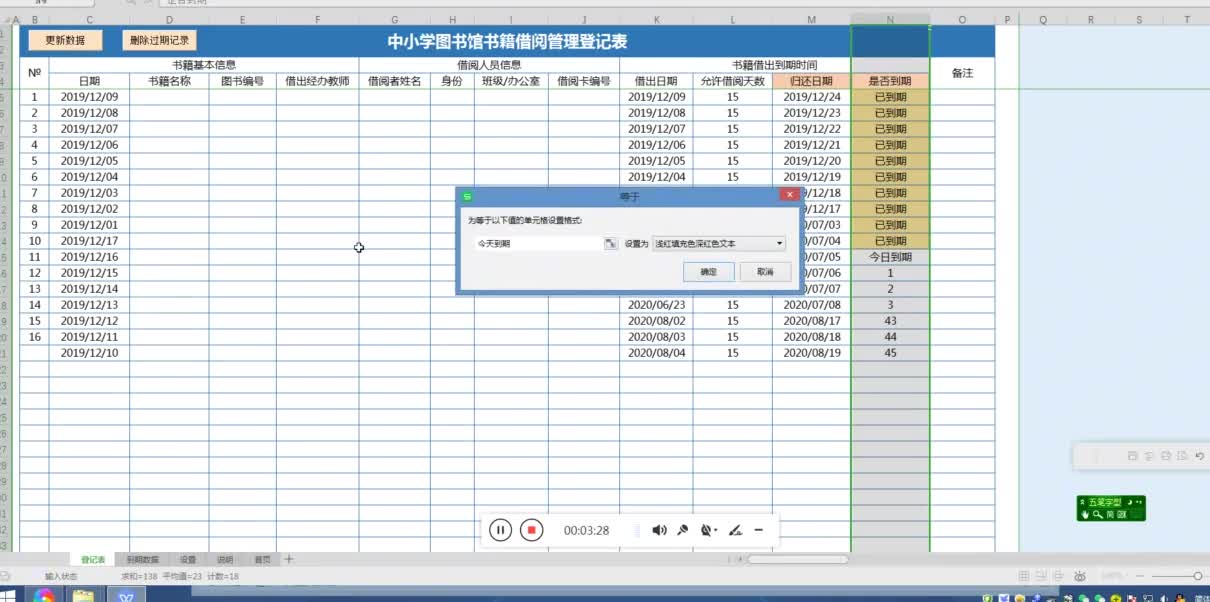
Task: Mute the speaker on the recording toolbar
Action: pyautogui.click(x=660, y=530)
